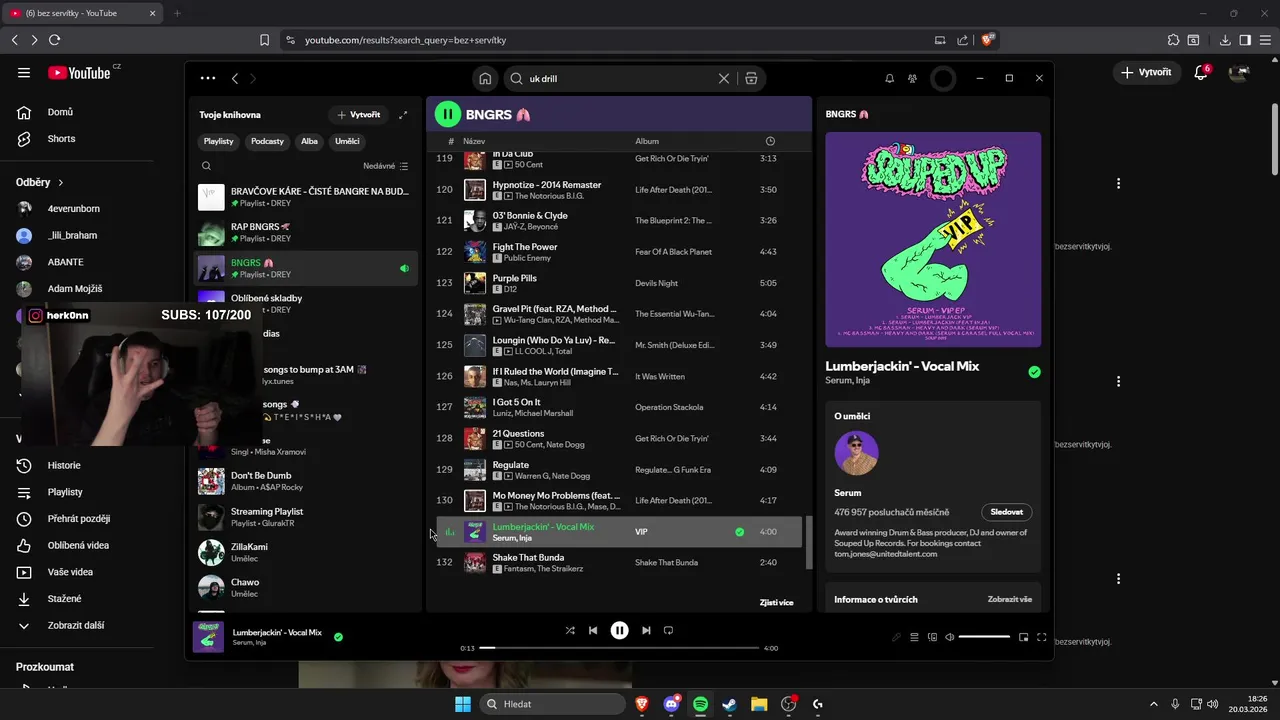This screenshot has height=720, width=1280.
Task: Expand the library panel to full width
Action: click(403, 115)
